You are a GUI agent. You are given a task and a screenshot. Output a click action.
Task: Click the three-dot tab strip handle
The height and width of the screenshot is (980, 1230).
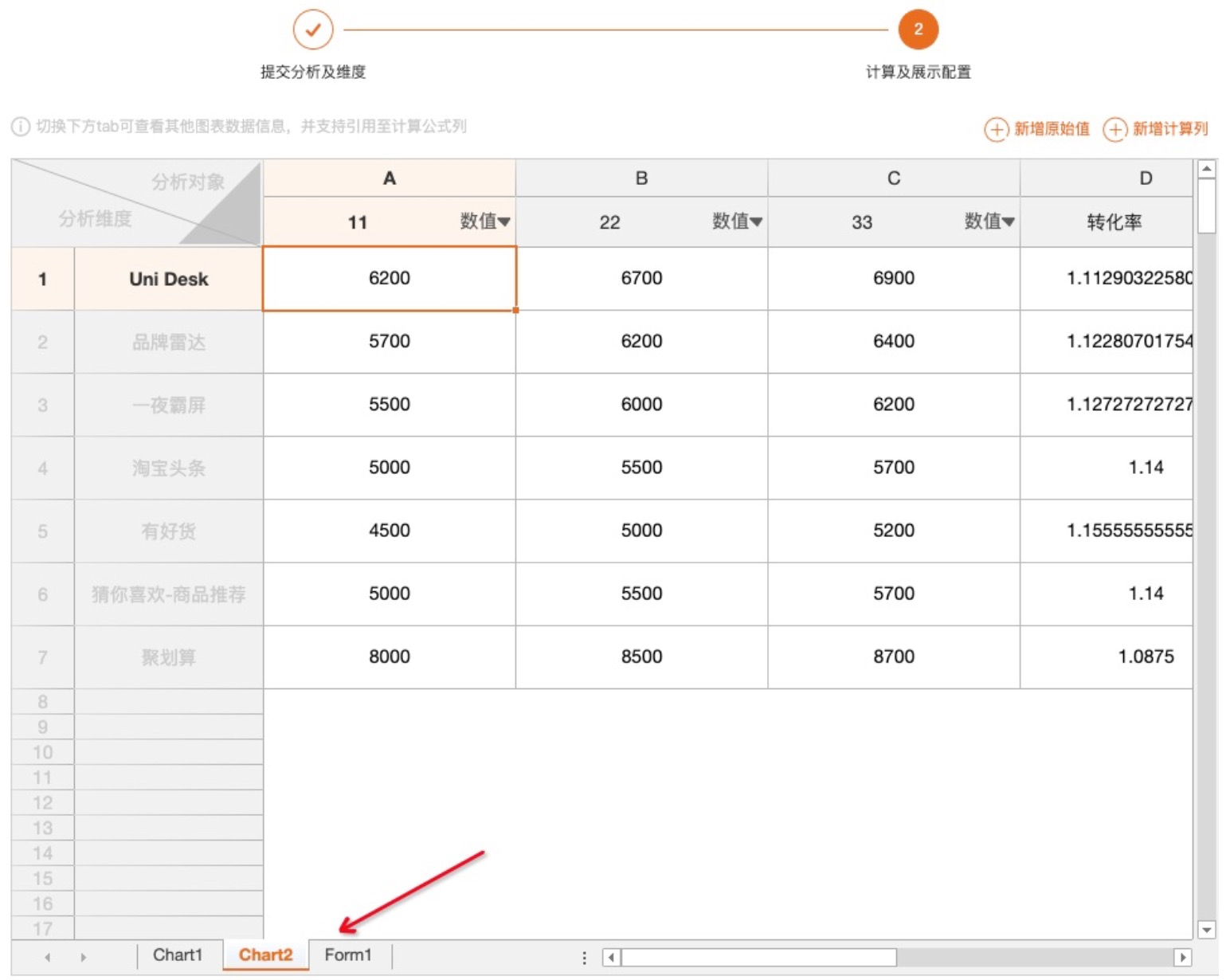click(584, 957)
